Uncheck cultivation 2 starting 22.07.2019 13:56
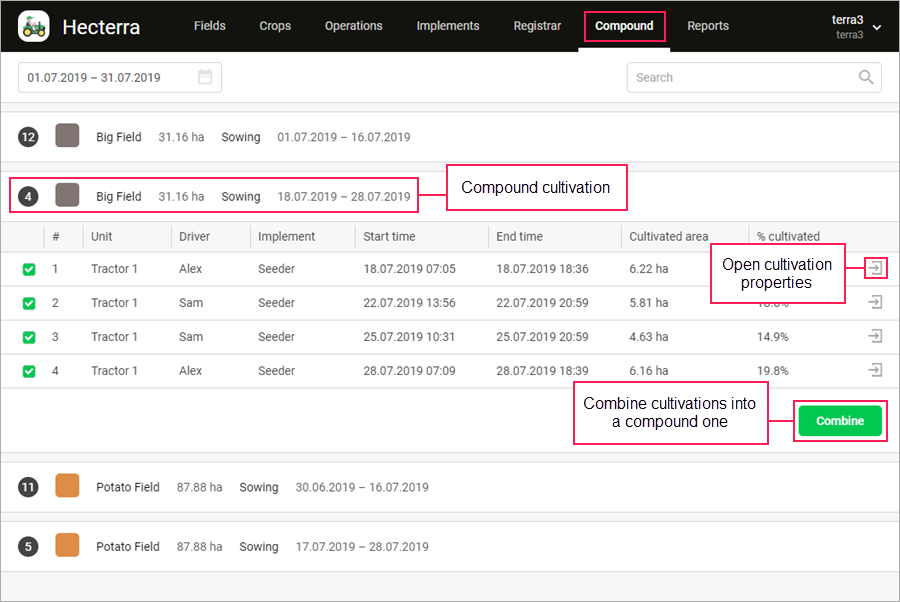The width and height of the screenshot is (900, 602). pyautogui.click(x=29, y=303)
